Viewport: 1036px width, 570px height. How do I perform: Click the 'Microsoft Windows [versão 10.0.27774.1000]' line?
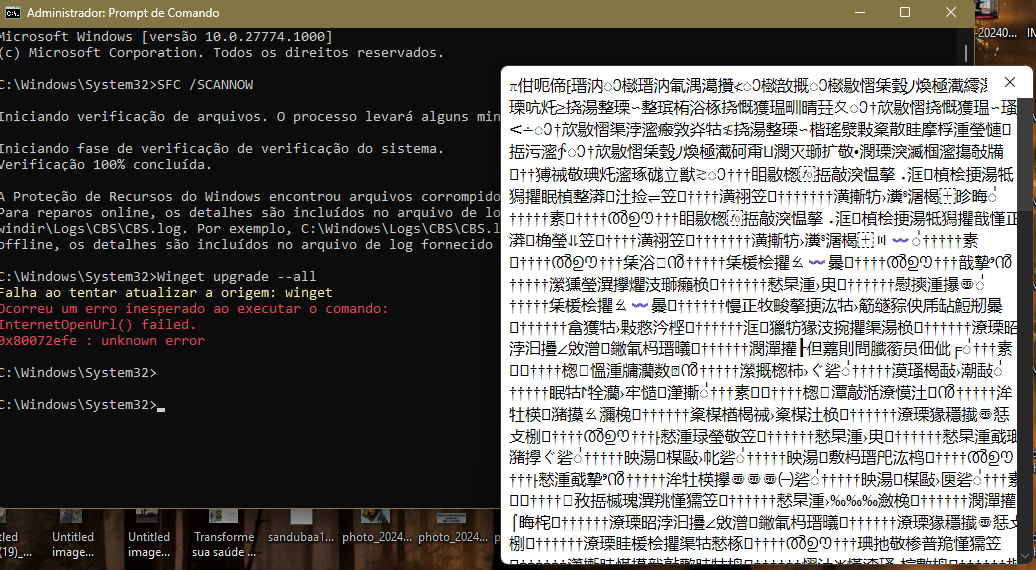coord(166,36)
